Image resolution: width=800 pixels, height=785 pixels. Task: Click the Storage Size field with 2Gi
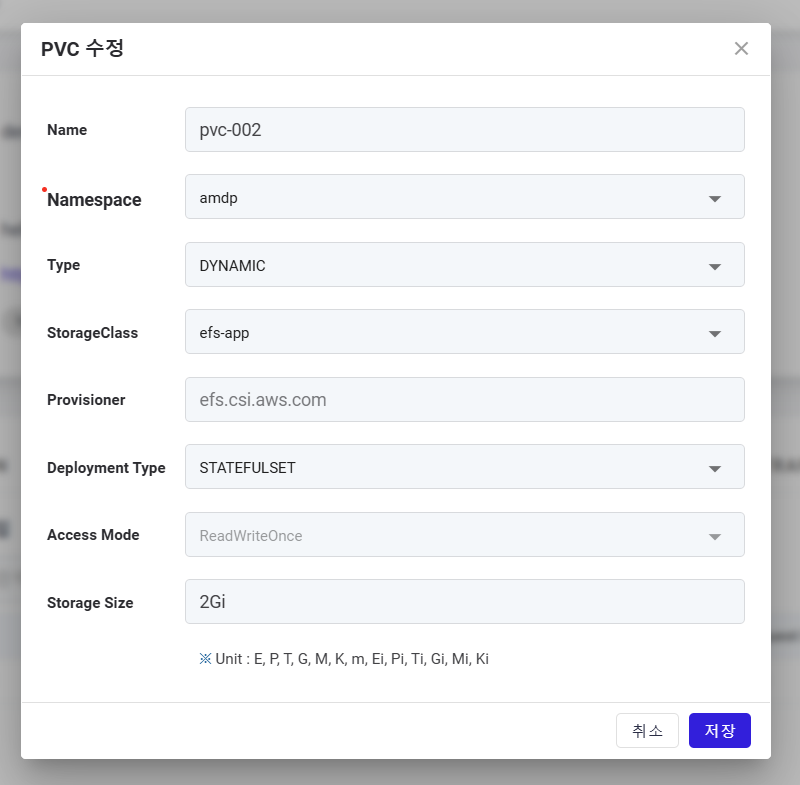click(x=464, y=601)
